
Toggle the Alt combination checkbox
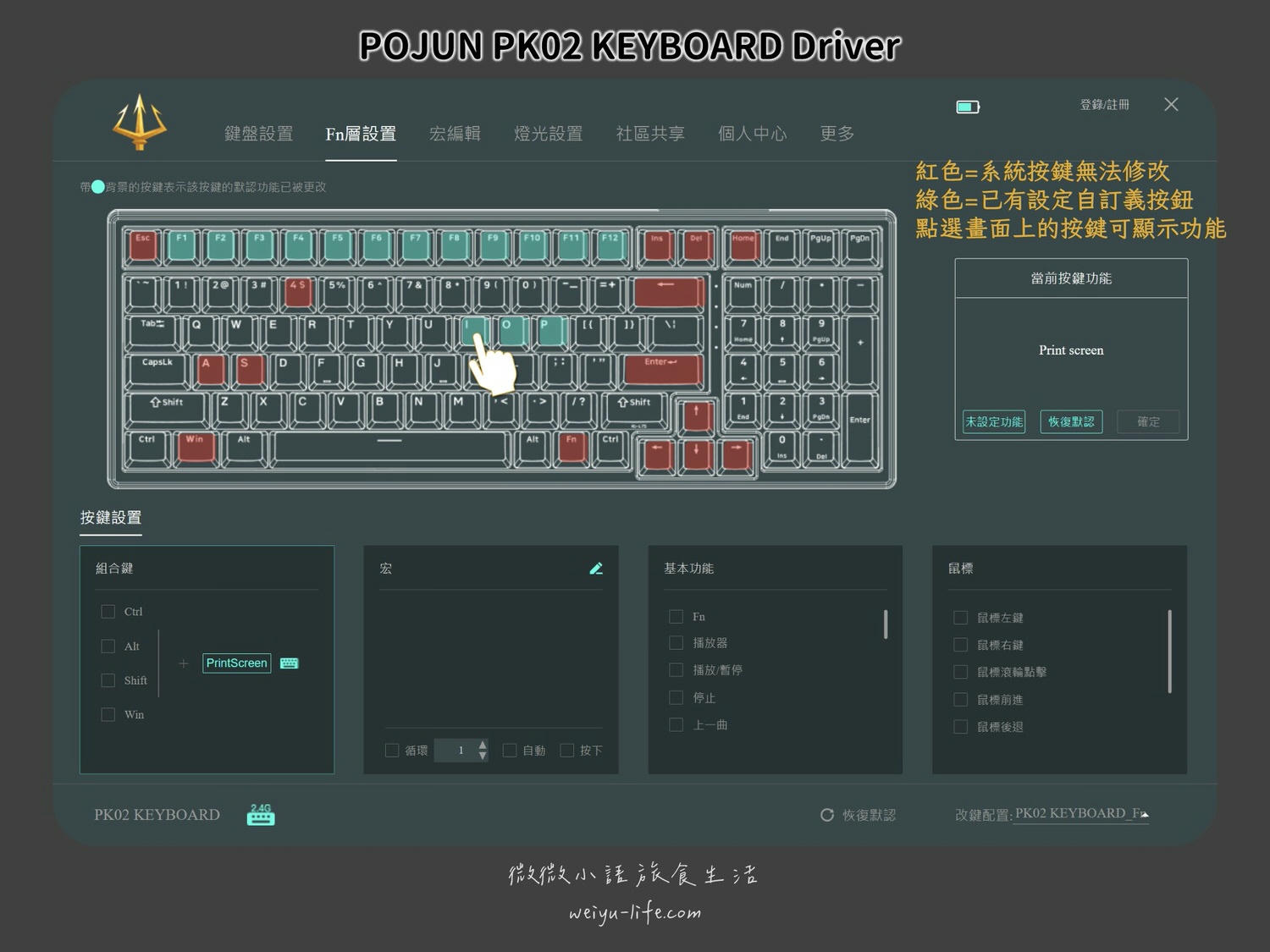tap(108, 646)
